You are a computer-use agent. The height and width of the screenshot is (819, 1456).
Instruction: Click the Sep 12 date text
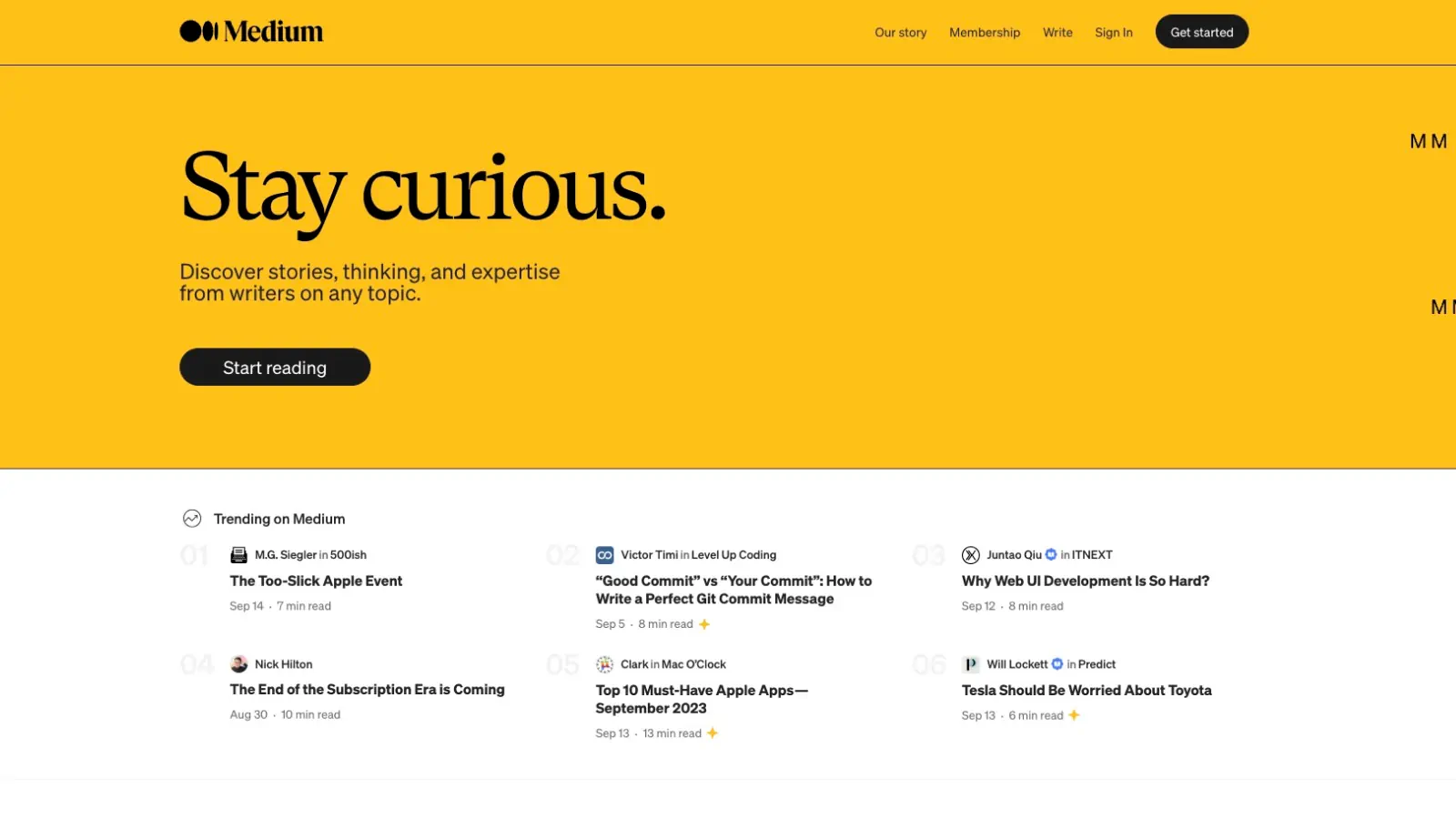tap(978, 606)
